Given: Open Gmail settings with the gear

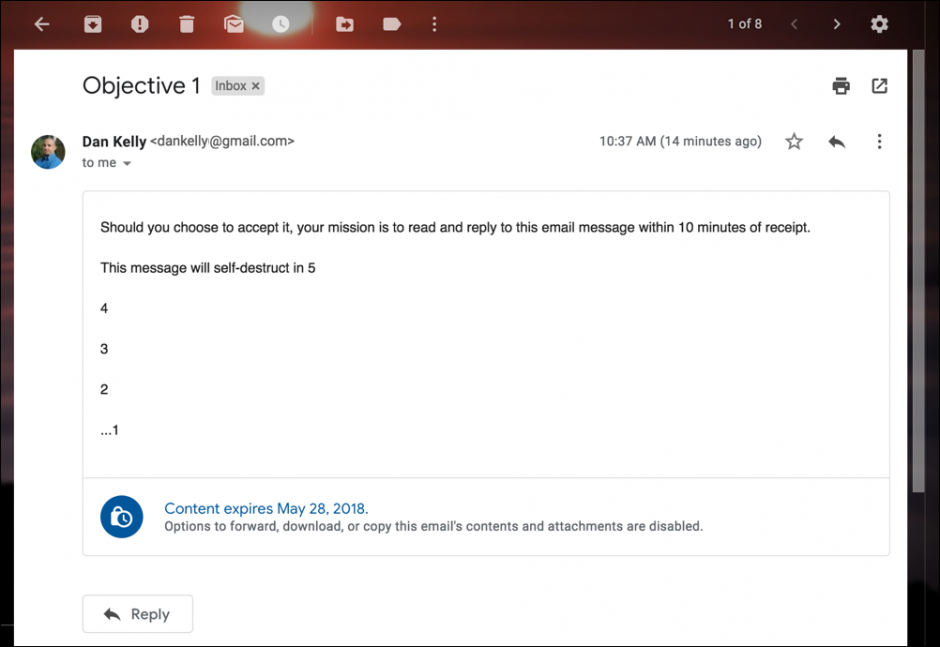Looking at the screenshot, I should tap(879, 23).
